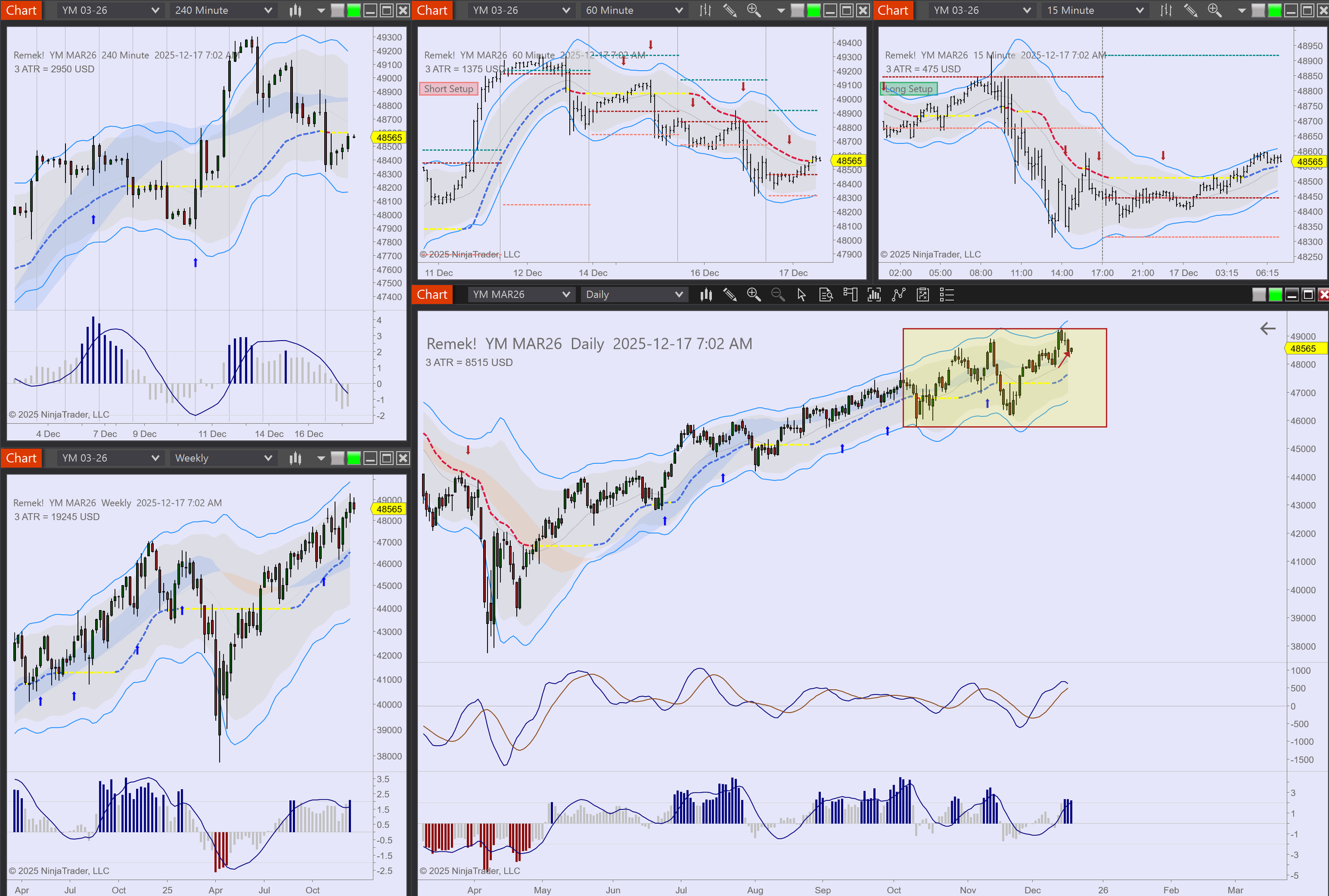Toggle green link button on 240 Minute chart

point(354,10)
